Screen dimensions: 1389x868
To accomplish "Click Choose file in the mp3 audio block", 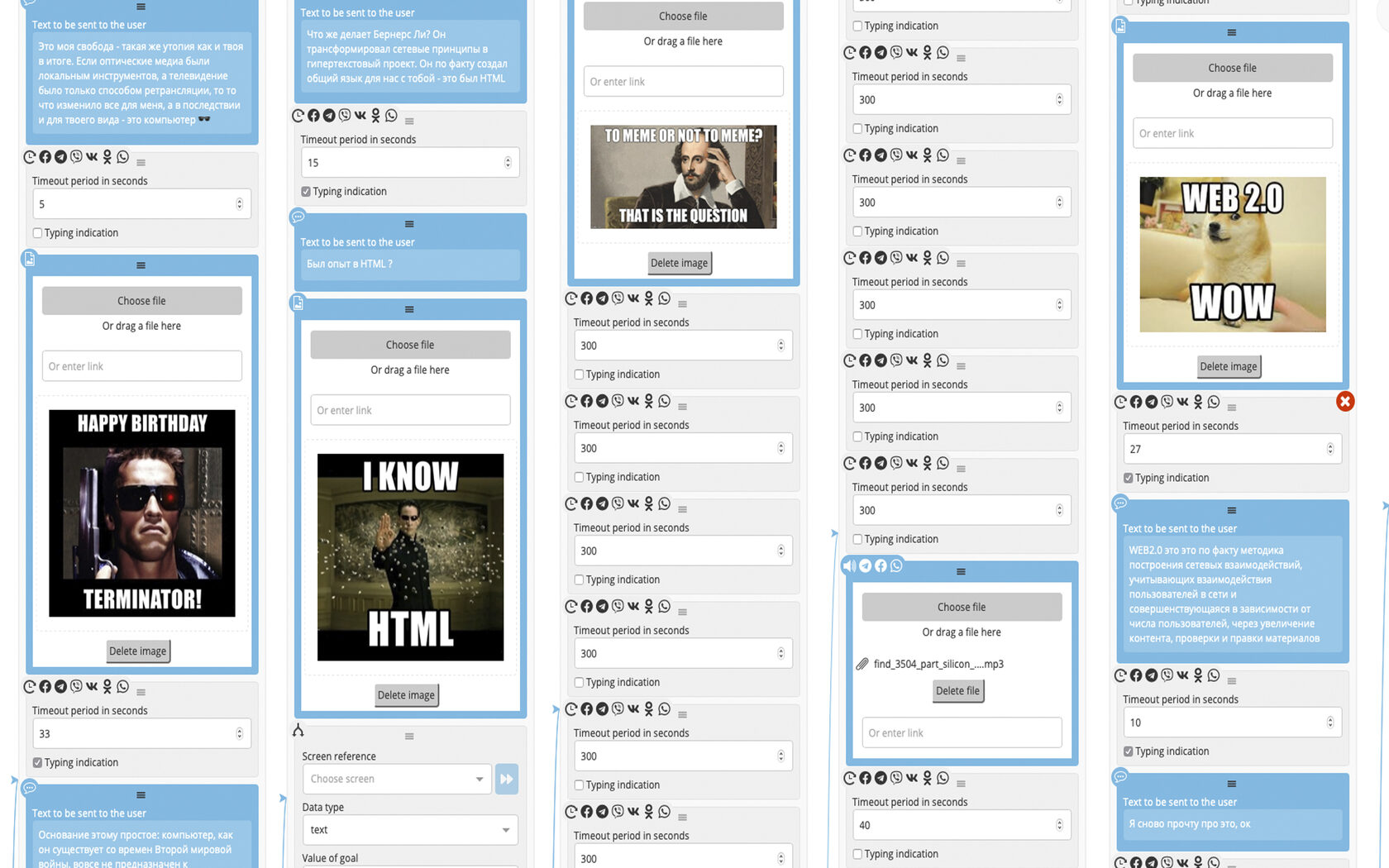I will pyautogui.click(x=962, y=607).
